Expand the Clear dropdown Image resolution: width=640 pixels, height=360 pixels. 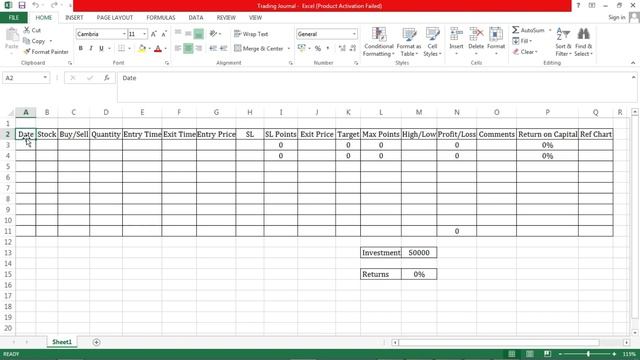536,52
